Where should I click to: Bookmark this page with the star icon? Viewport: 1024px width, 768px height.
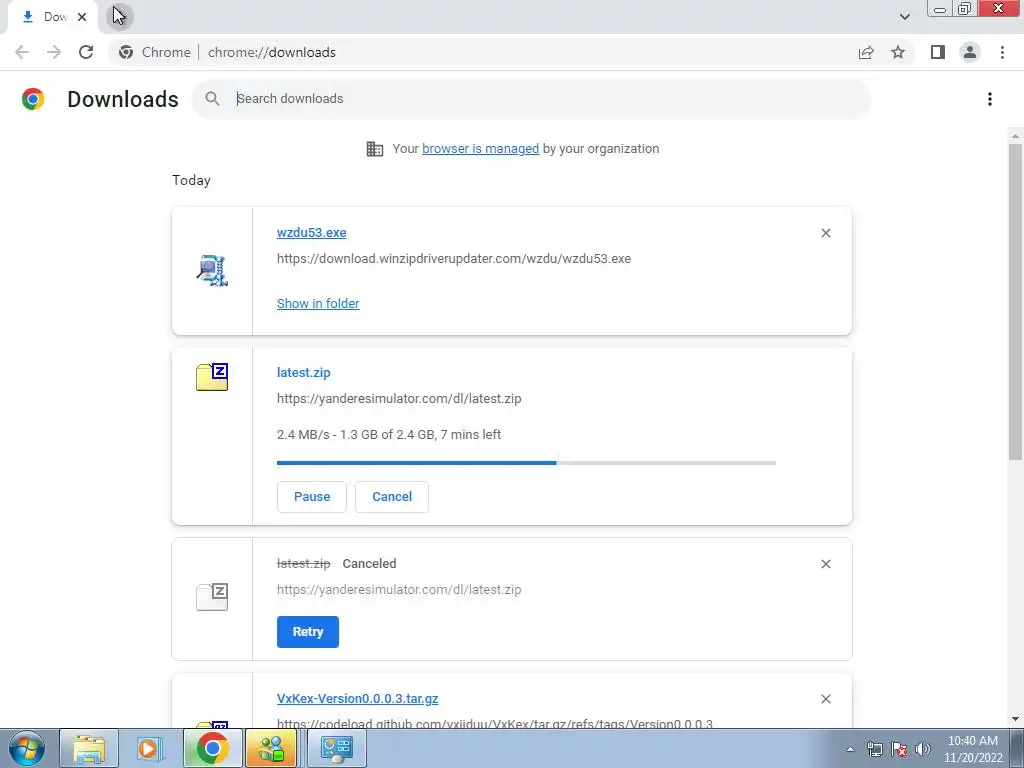[x=898, y=52]
